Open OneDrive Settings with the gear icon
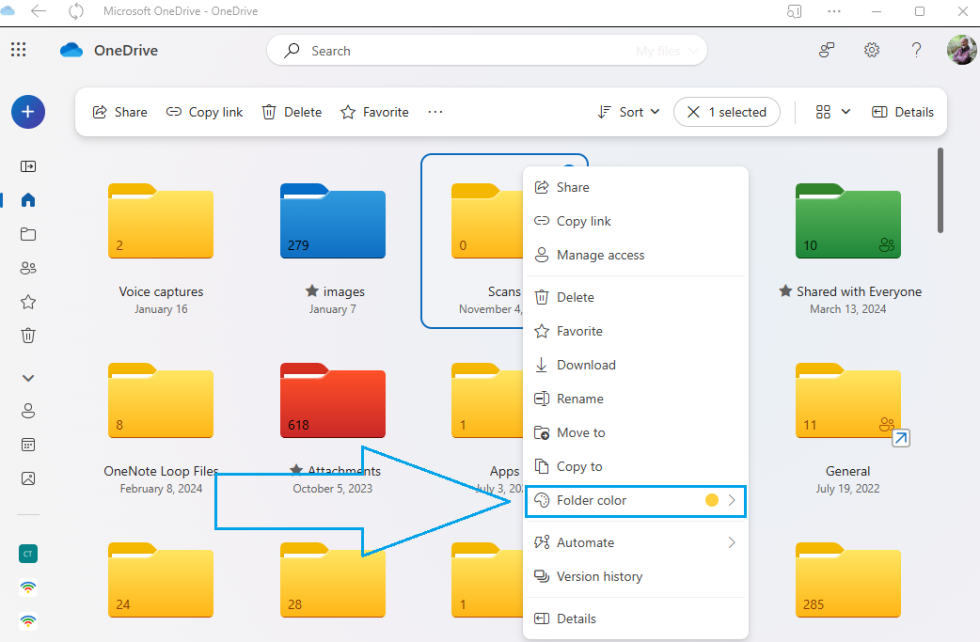This screenshot has height=642, width=980. click(x=871, y=49)
